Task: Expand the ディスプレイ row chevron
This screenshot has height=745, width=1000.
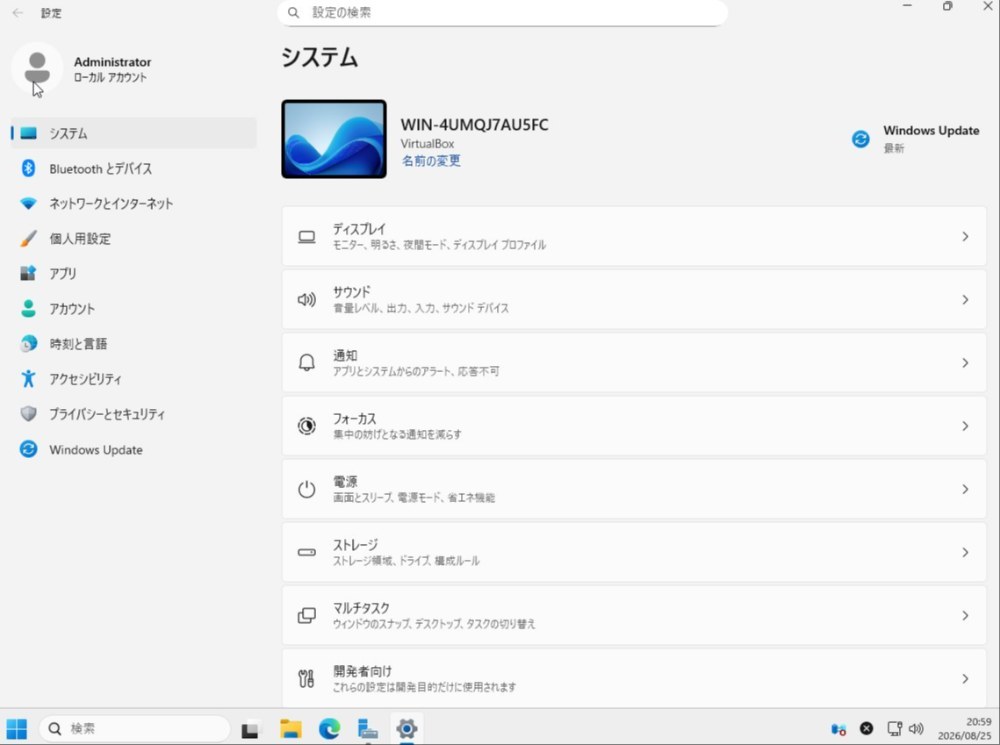Action: click(965, 237)
